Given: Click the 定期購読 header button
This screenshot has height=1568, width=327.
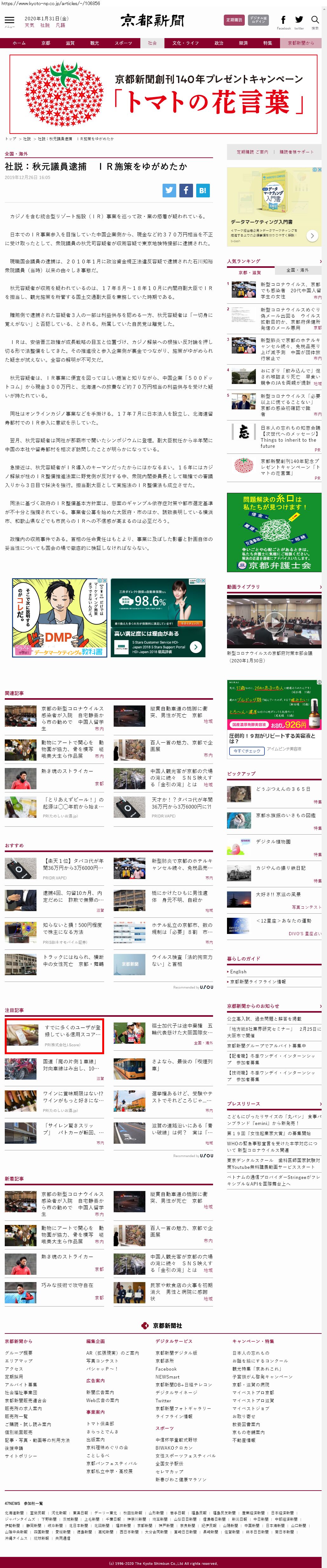Looking at the screenshot, I should click(234, 20).
